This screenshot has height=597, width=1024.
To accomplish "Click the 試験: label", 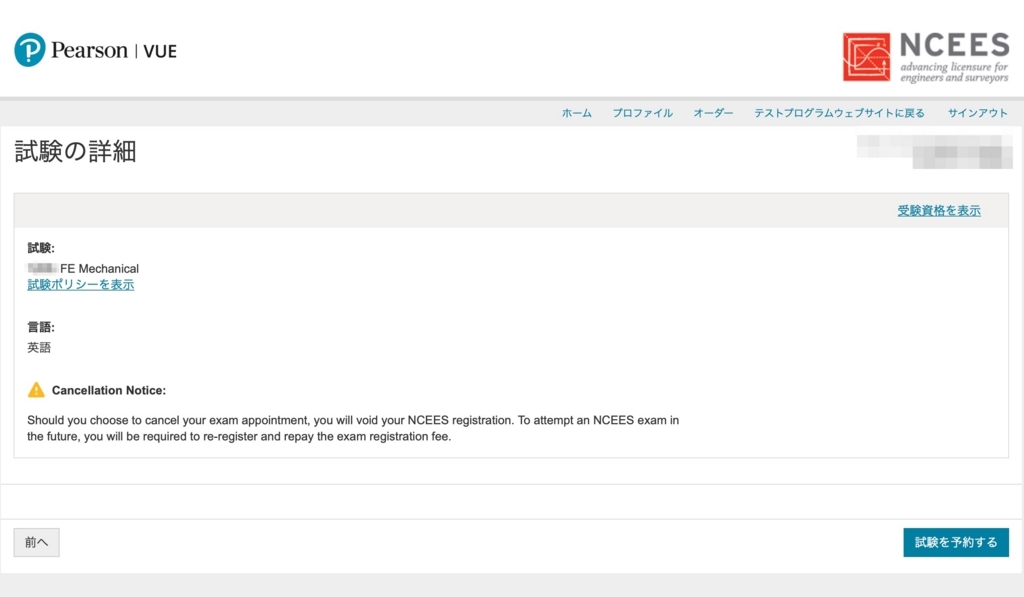I will (x=40, y=248).
